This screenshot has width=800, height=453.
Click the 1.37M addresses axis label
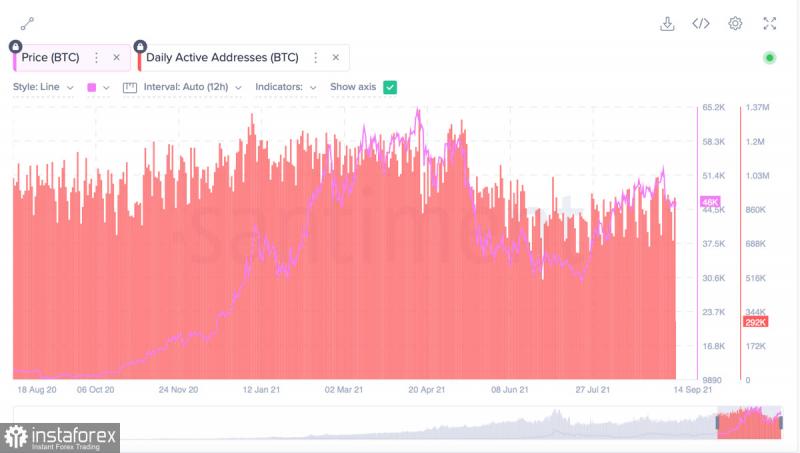(757, 108)
